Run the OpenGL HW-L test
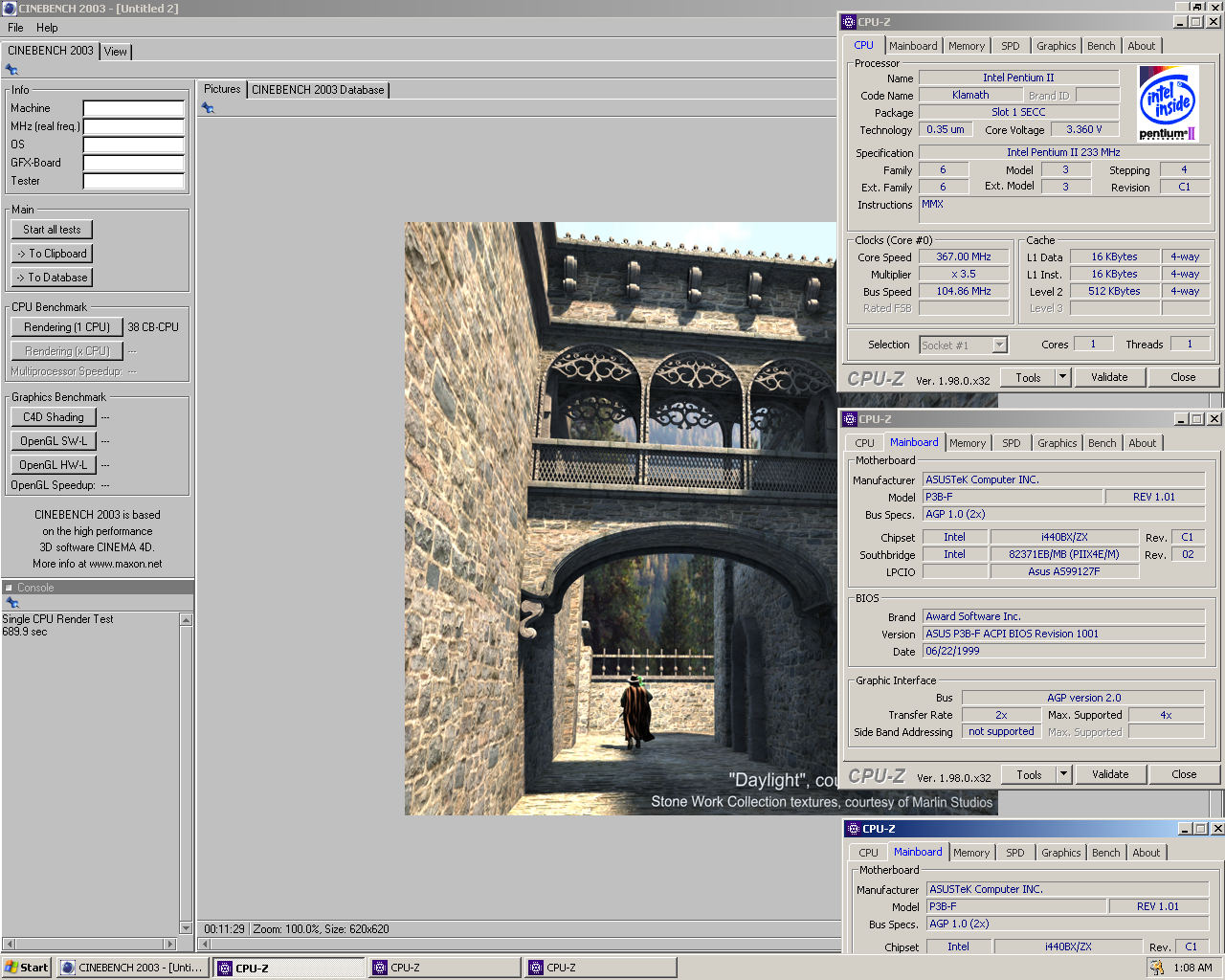Image resolution: width=1225 pixels, height=980 pixels. (54, 465)
